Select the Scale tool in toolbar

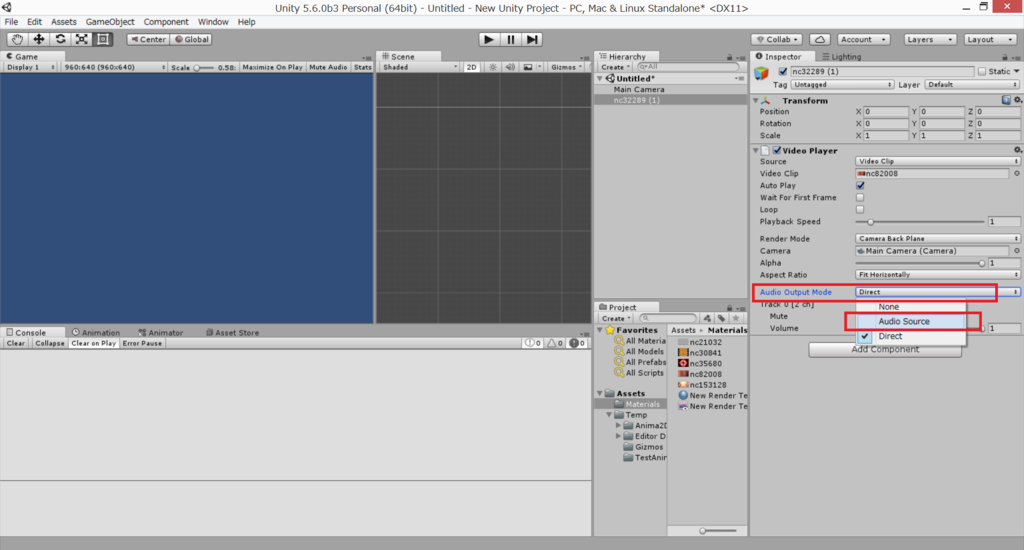(82, 39)
